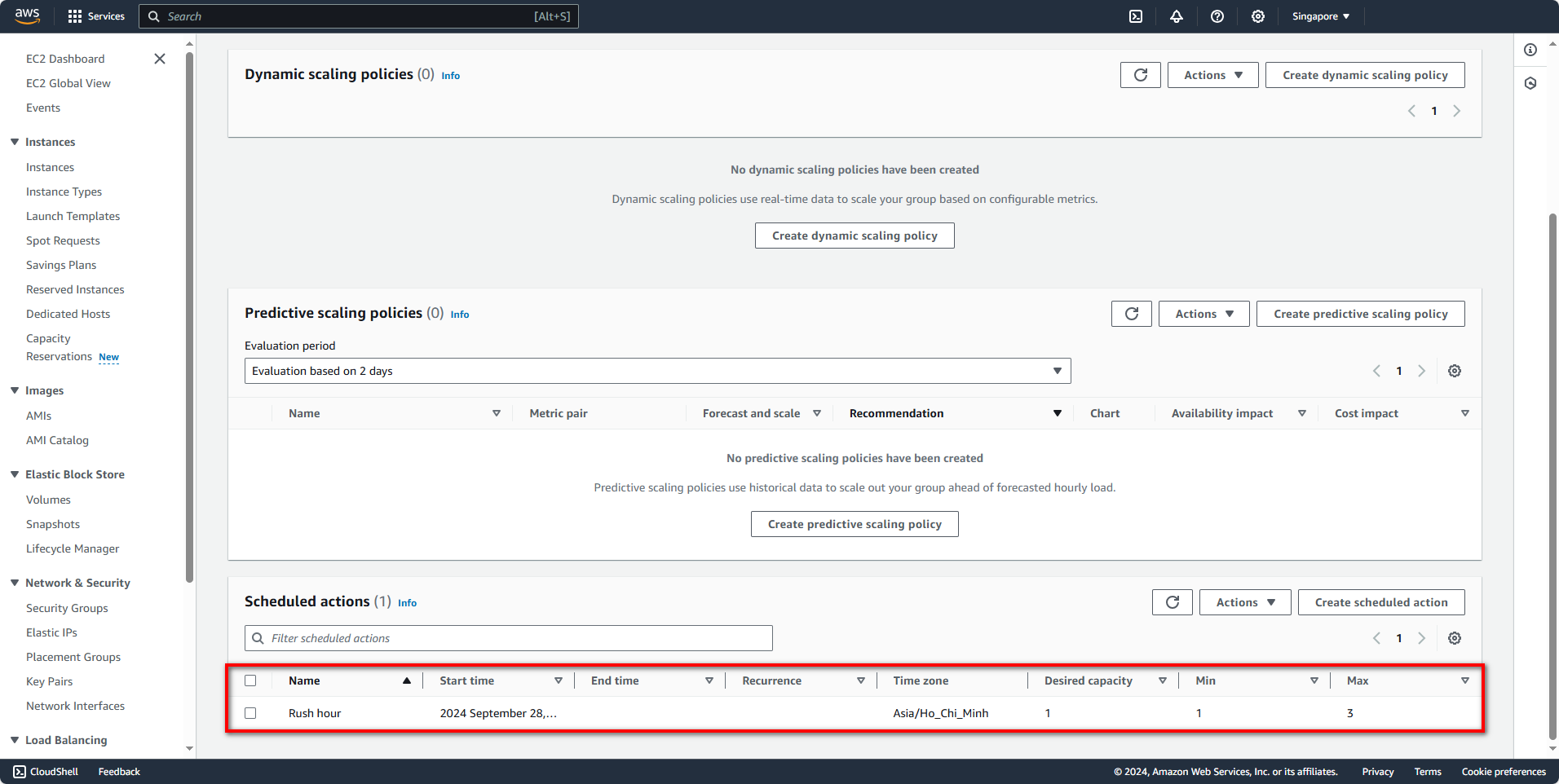Open the notifications bell
This screenshot has width=1559, height=784.
coord(1176,16)
